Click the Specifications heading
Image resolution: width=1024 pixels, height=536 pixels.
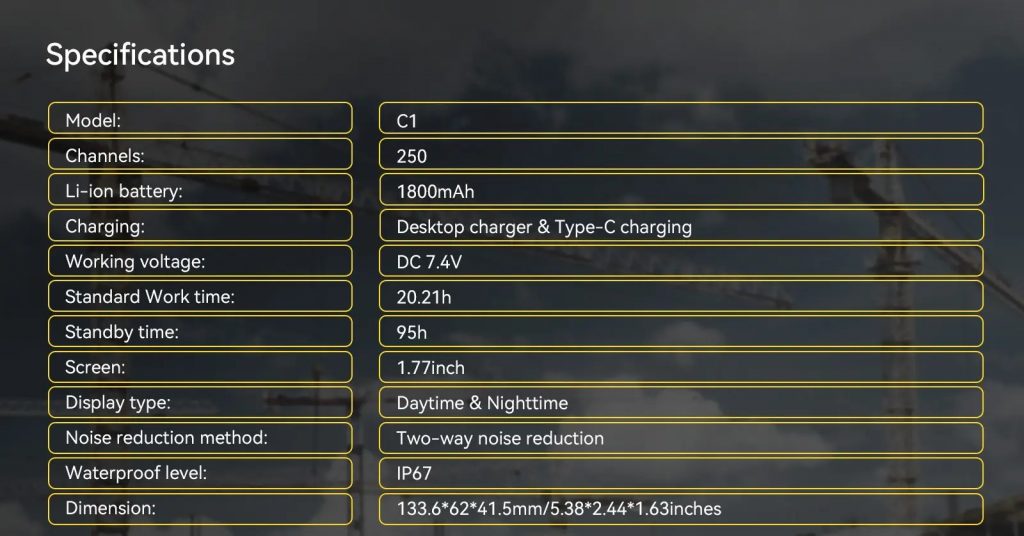pos(140,55)
